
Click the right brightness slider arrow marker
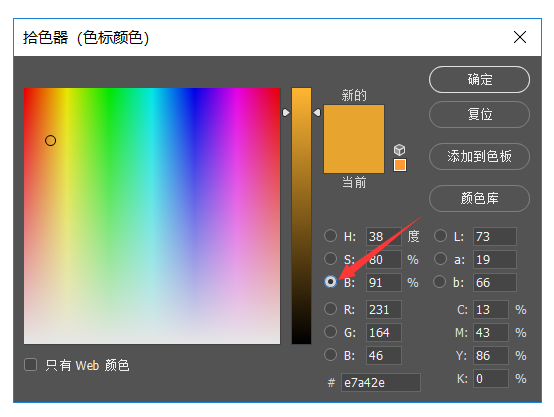point(317,112)
